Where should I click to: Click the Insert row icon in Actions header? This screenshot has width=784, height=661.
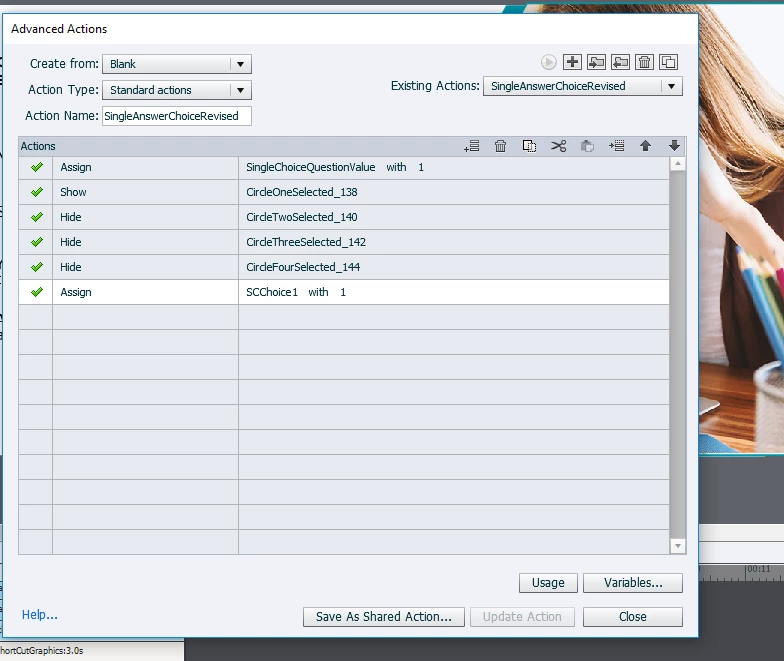pyautogui.click(x=616, y=146)
